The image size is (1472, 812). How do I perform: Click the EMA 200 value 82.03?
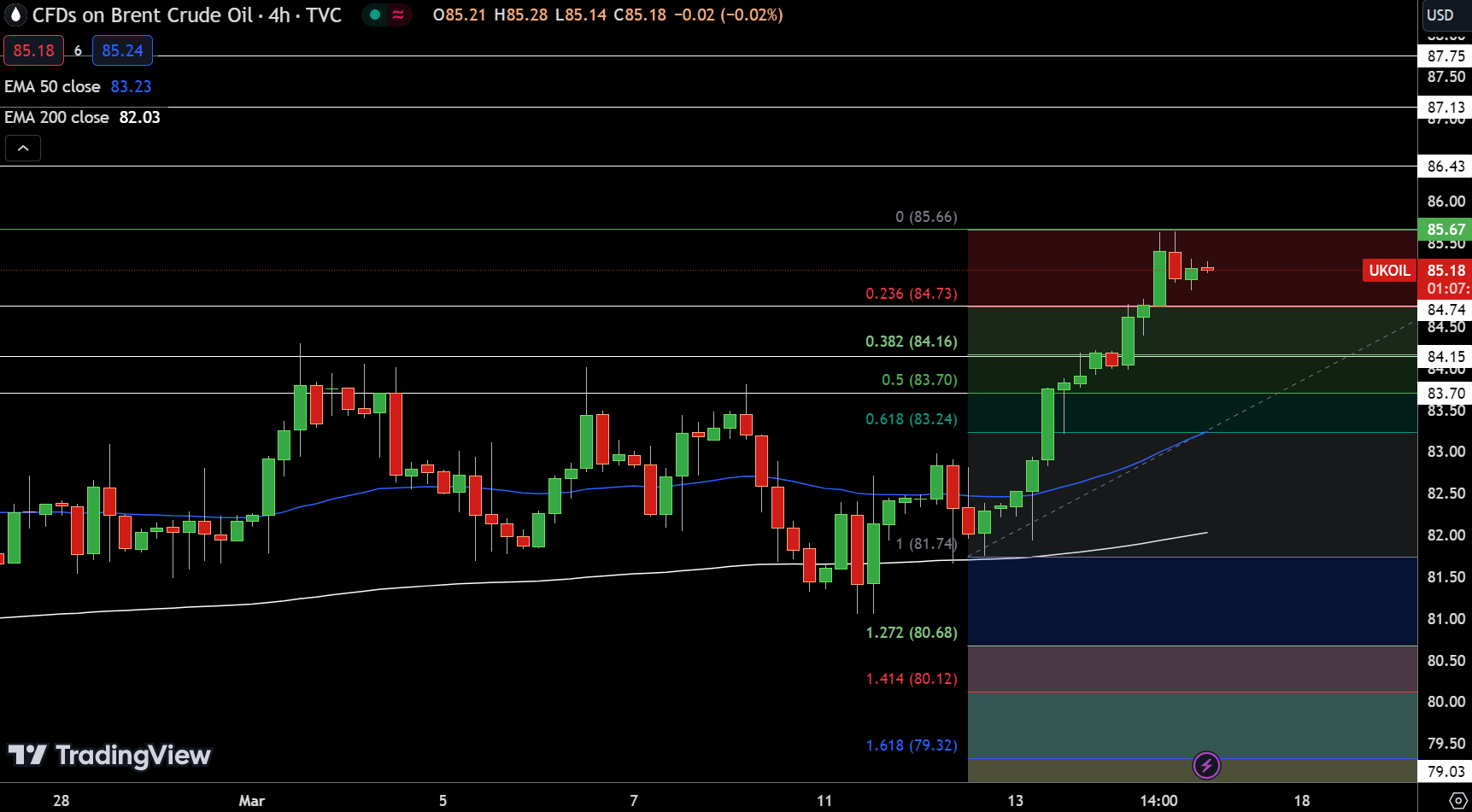click(139, 117)
